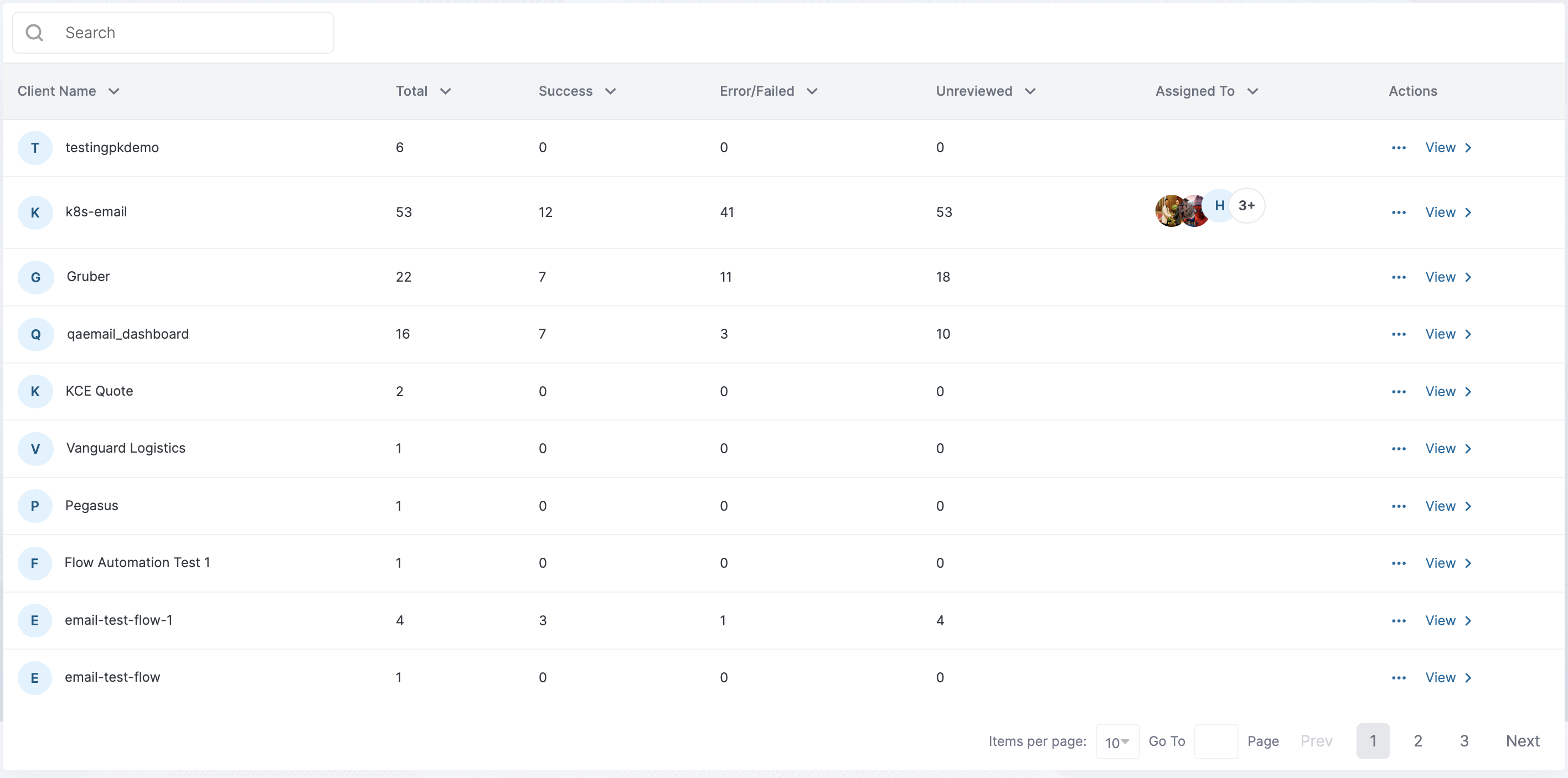
Task: Expand the Assigned To column filter
Action: (x=1252, y=91)
